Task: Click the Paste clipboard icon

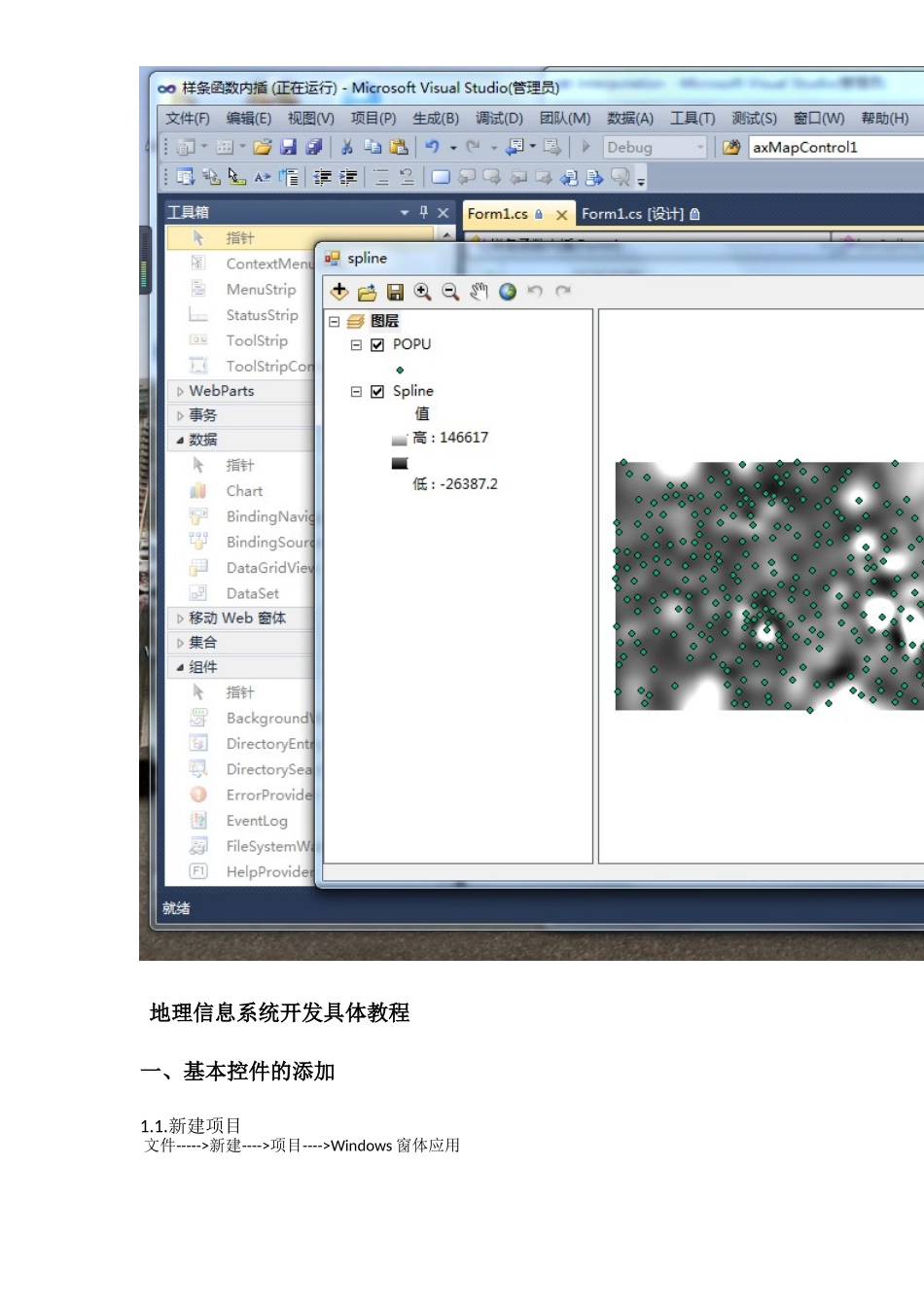Action: [399, 147]
